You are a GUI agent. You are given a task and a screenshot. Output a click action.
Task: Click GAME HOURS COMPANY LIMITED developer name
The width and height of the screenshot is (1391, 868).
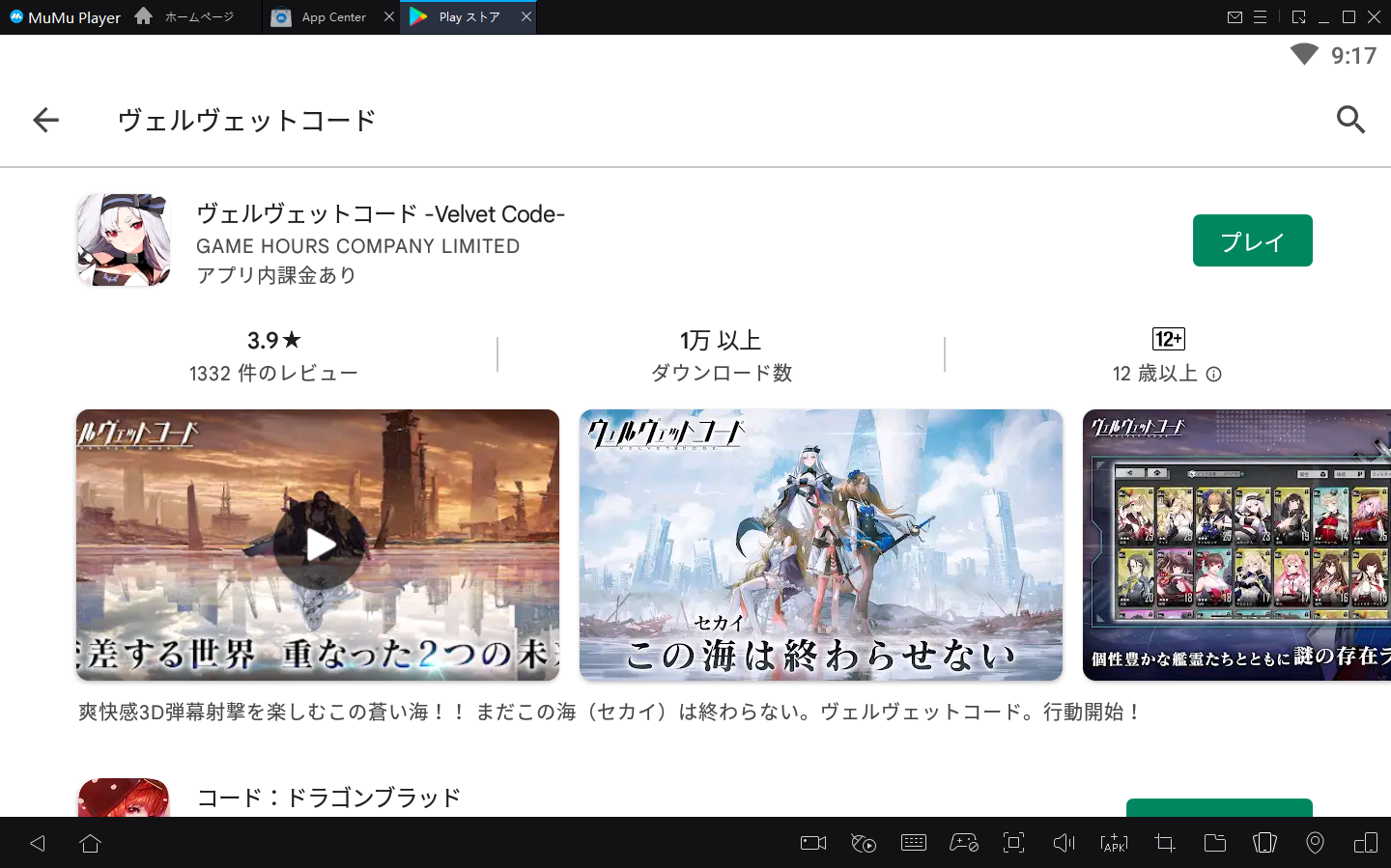click(358, 246)
